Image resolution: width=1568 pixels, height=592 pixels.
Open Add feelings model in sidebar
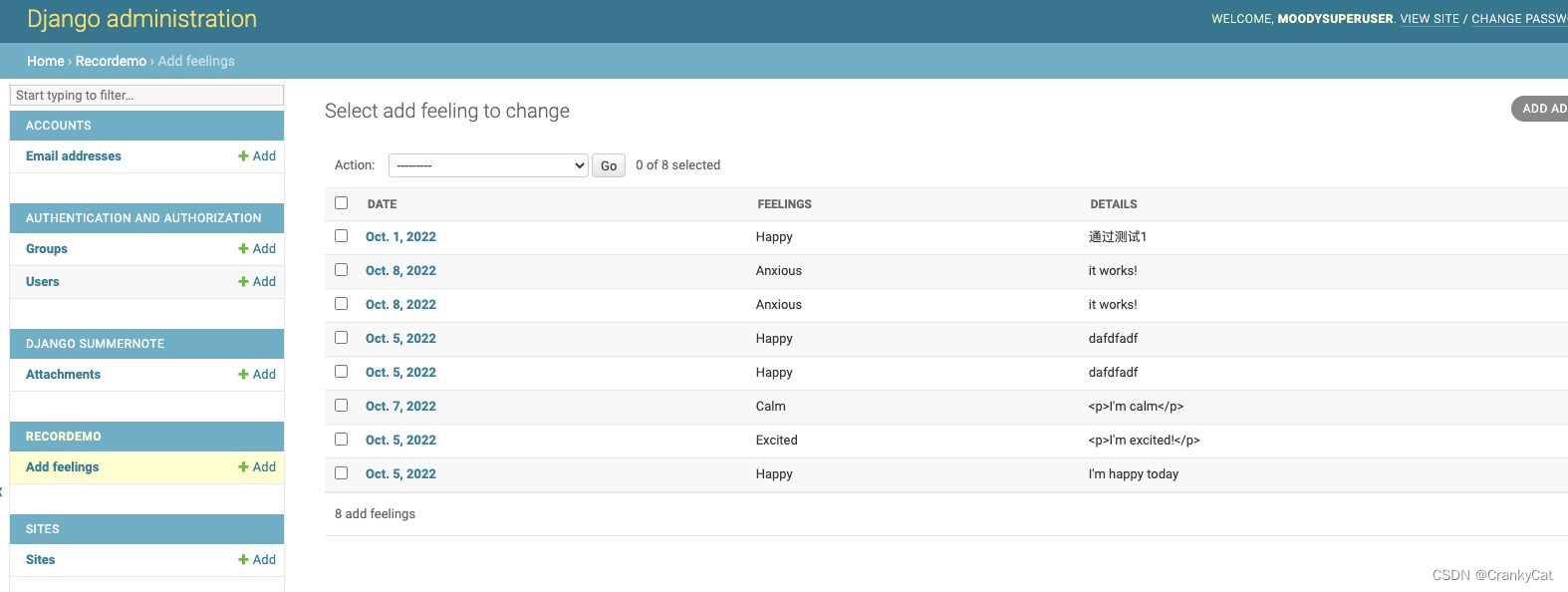(x=63, y=467)
